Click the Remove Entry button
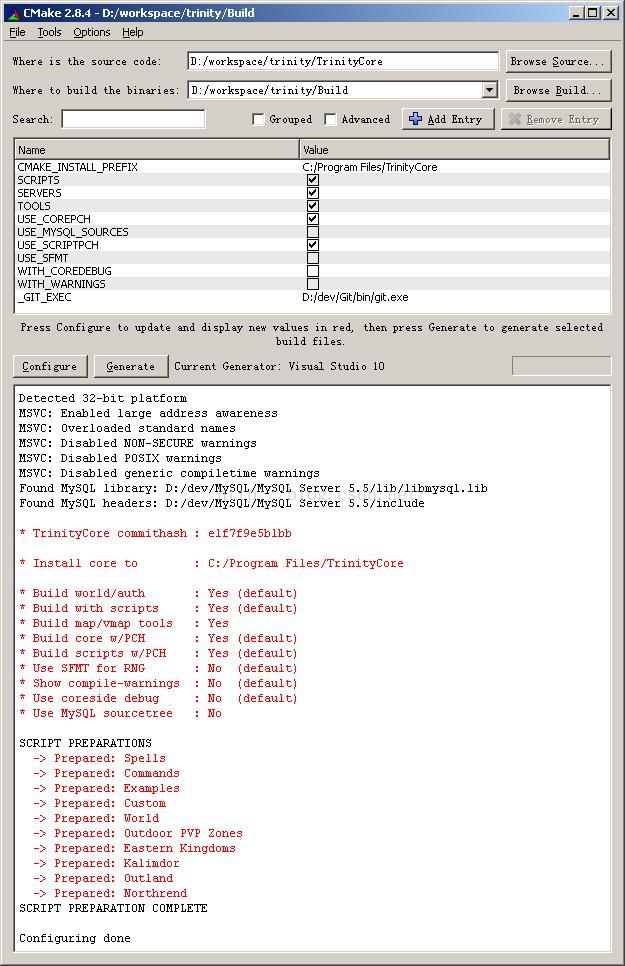This screenshot has width=625, height=966. tap(556, 119)
